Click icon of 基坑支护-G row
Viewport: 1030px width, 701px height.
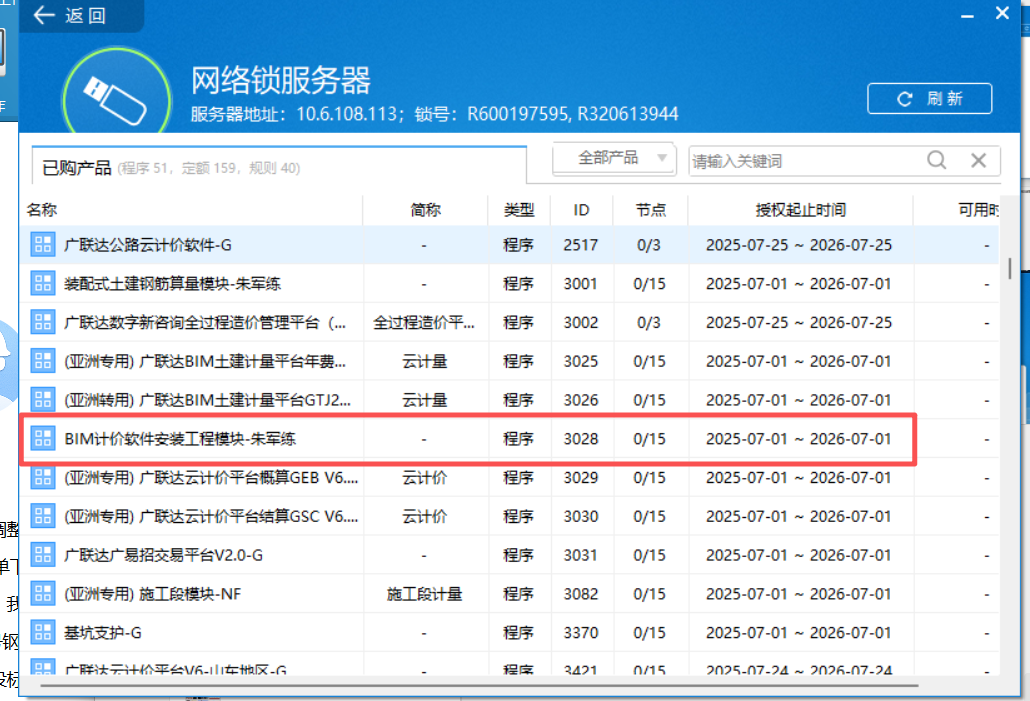coord(43,632)
